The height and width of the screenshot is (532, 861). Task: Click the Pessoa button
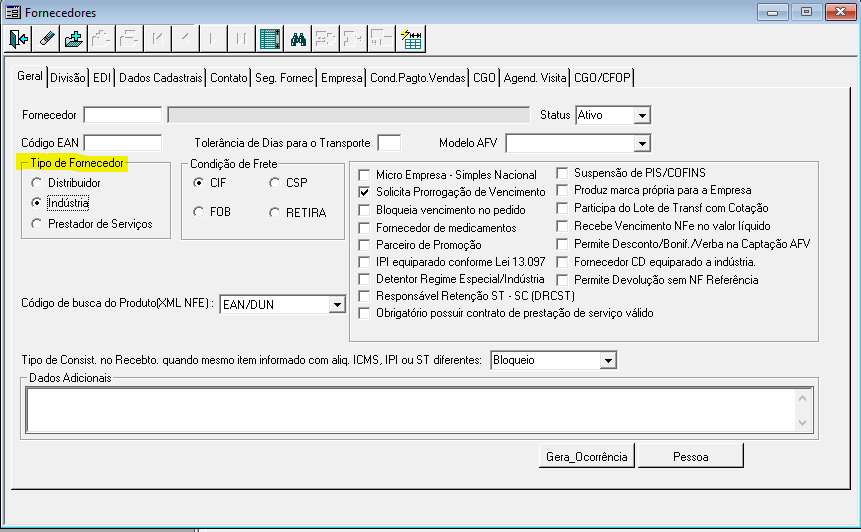(691, 456)
